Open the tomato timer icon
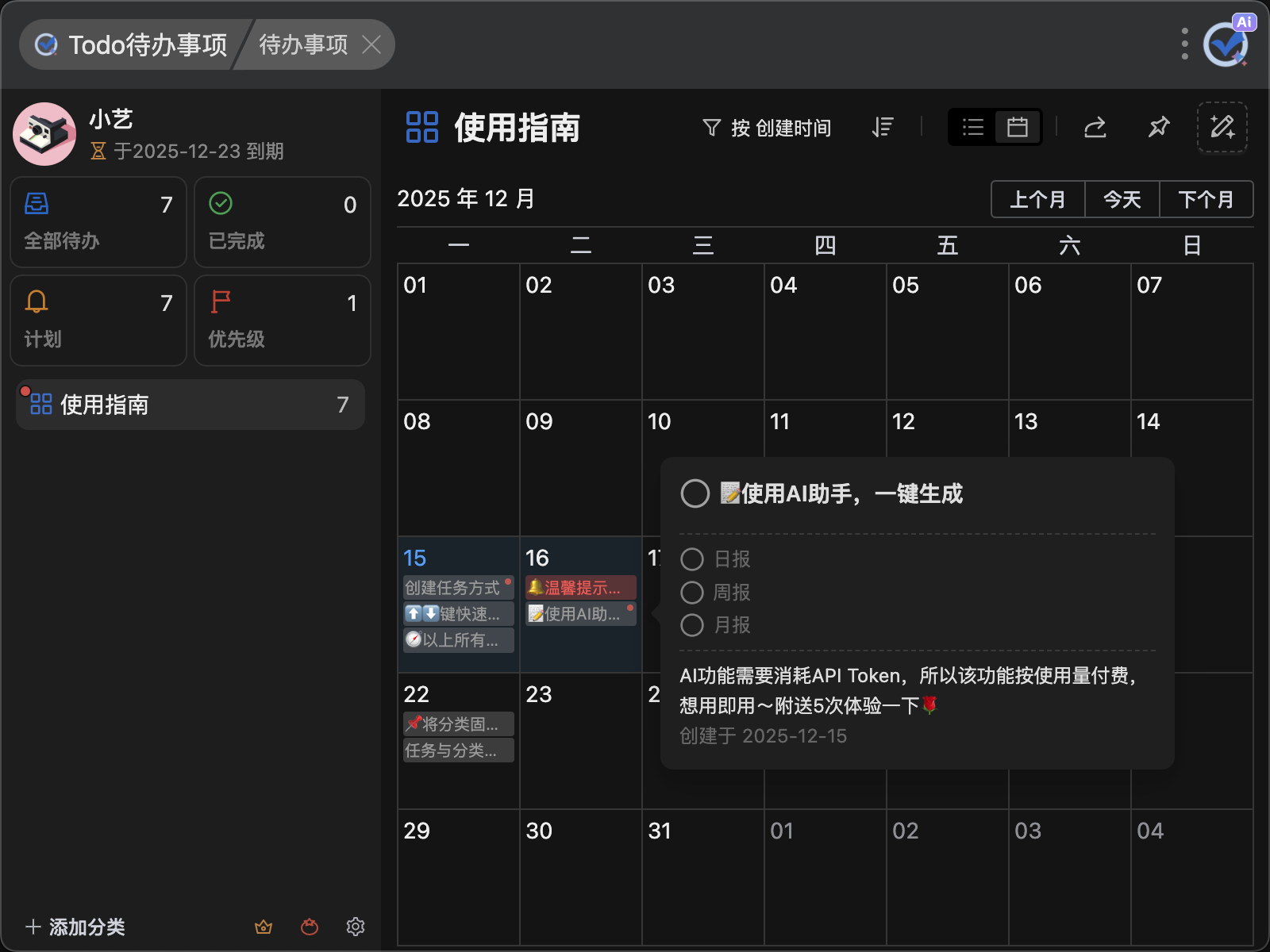Screen dimensions: 1270x952 (310, 927)
